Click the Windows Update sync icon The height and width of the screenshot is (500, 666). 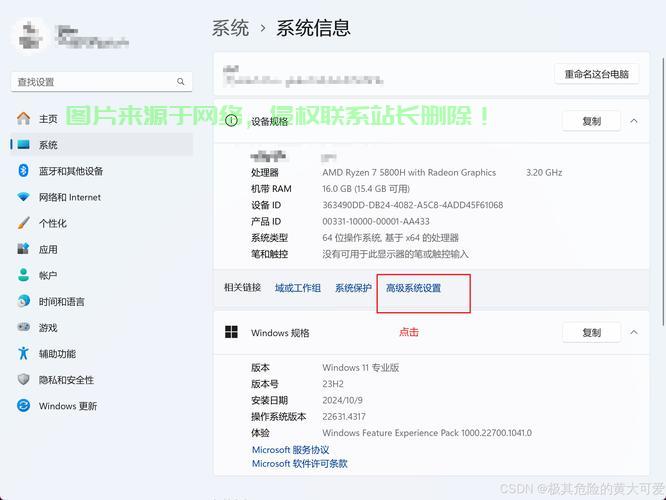(23, 406)
